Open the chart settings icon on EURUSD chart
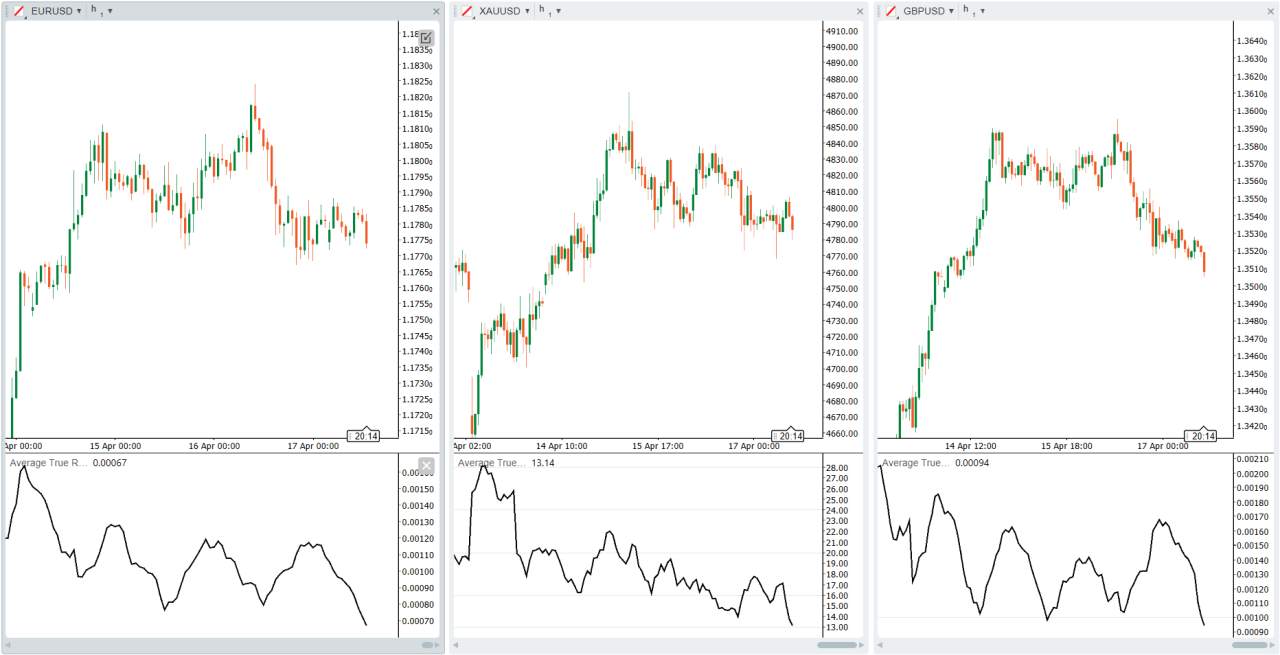The image size is (1280, 655). pyautogui.click(x=426, y=38)
